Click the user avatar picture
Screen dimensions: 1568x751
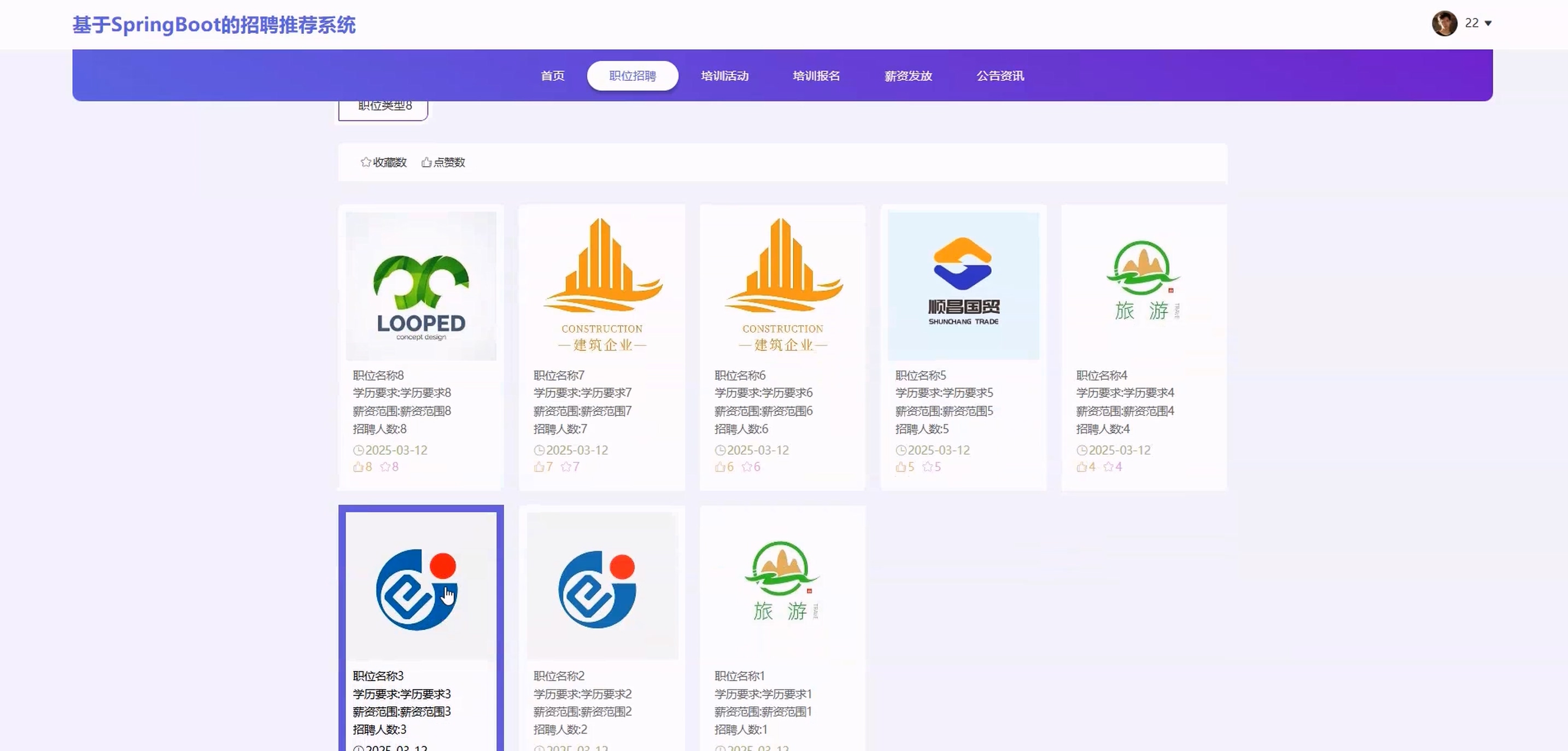[1444, 23]
